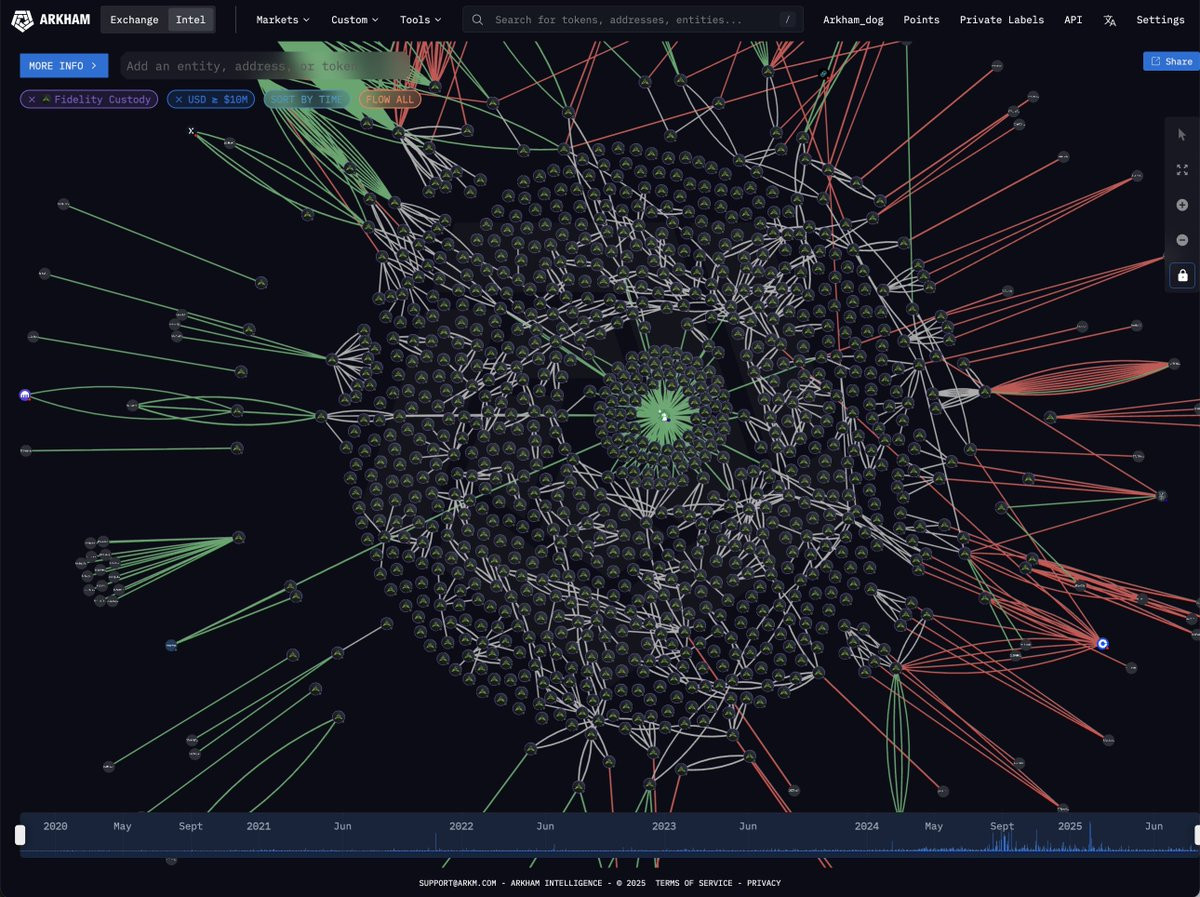Screen dimensions: 1200x897
Task: Switch to Exchange mode
Action: click(x=134, y=20)
